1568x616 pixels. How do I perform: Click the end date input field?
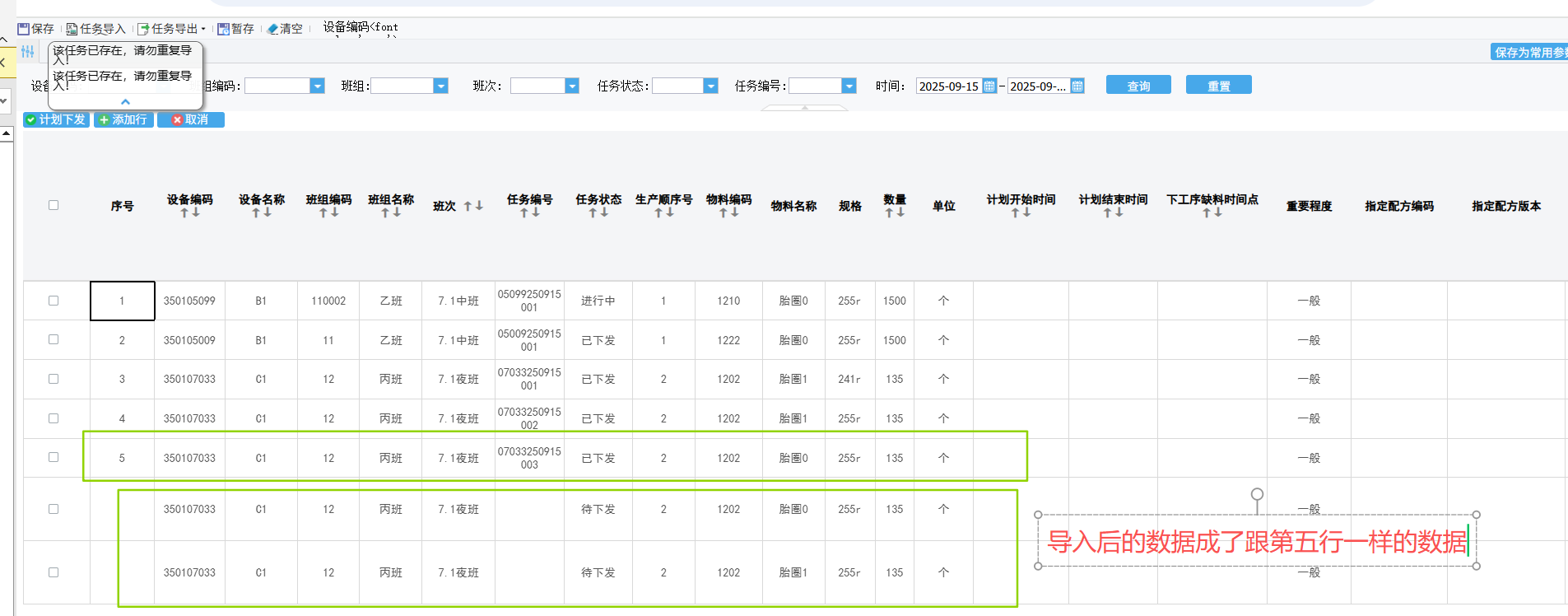pos(1039,86)
